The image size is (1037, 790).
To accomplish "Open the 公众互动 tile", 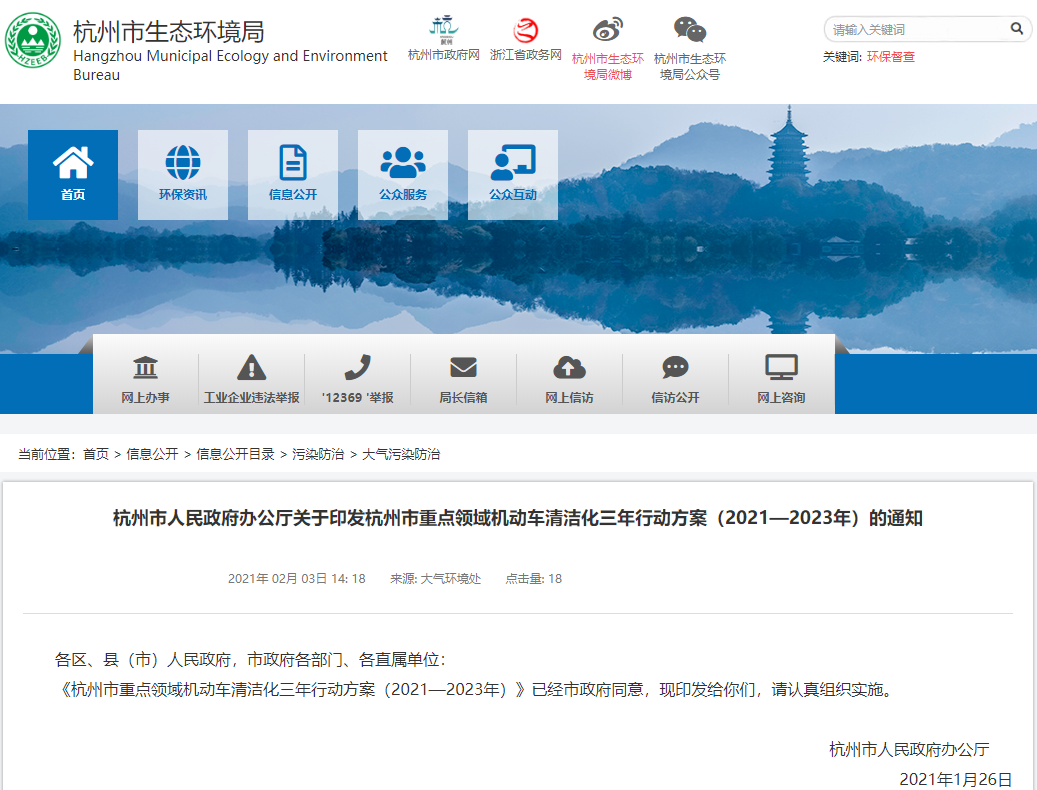I will pyautogui.click(x=513, y=174).
